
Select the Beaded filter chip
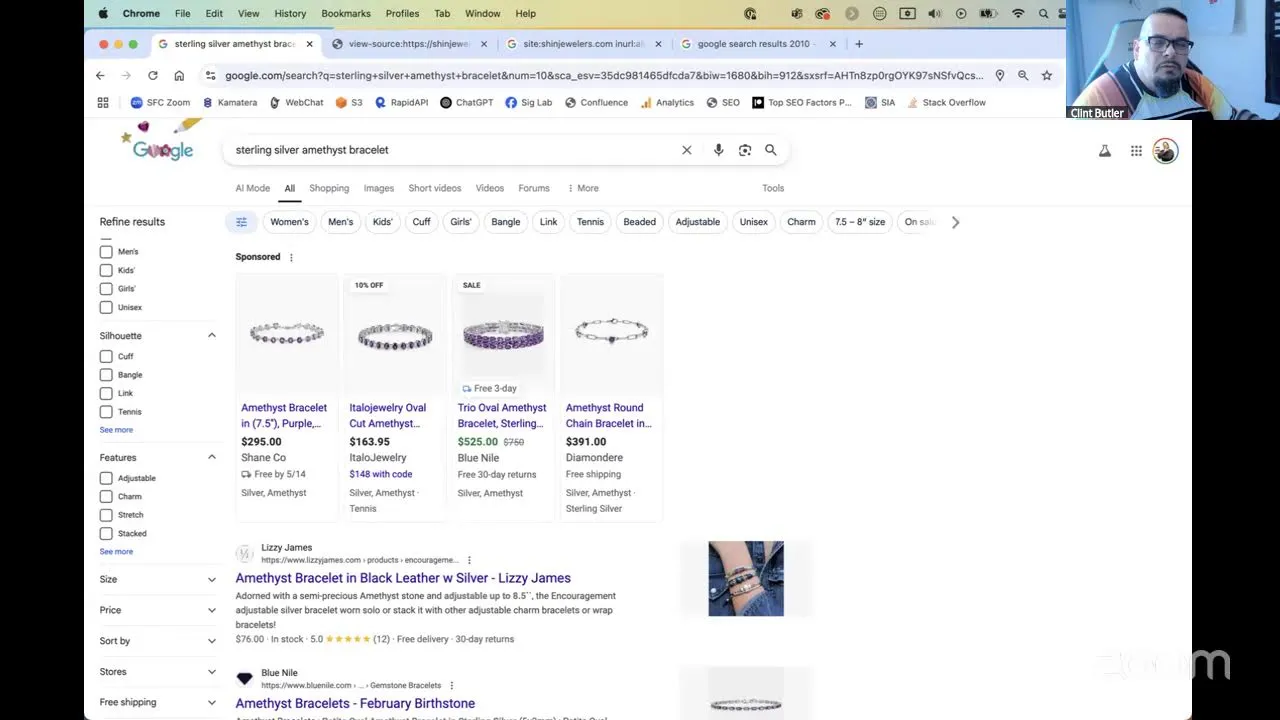point(640,222)
